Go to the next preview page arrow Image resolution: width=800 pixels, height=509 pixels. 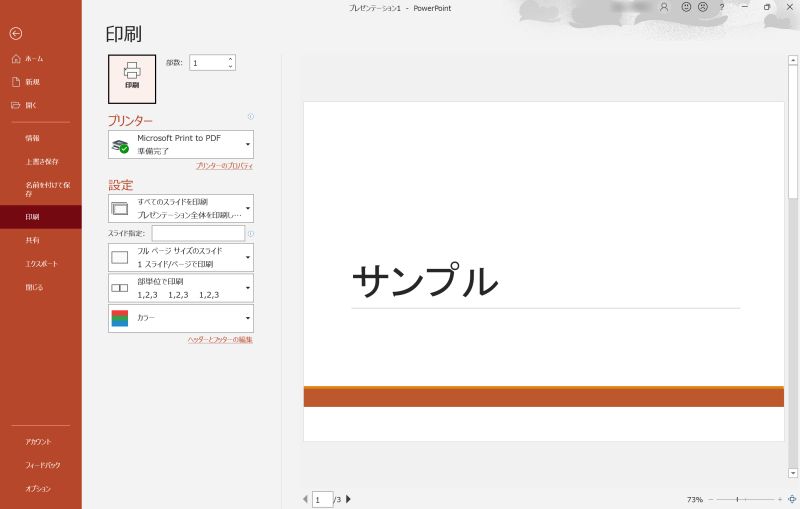[x=348, y=499]
